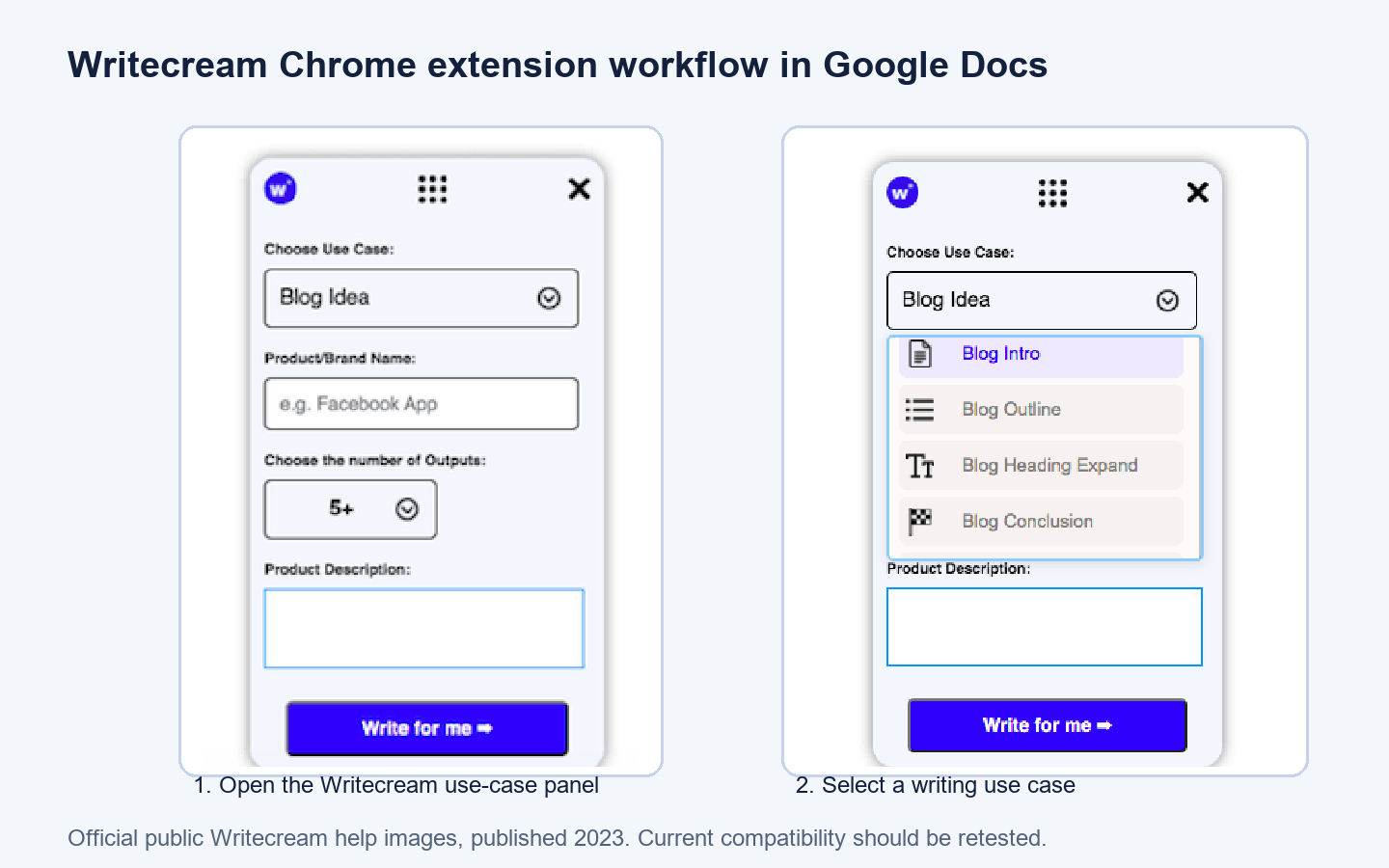
Task: Click the document icon beside Blog Intro
Action: 920,354
